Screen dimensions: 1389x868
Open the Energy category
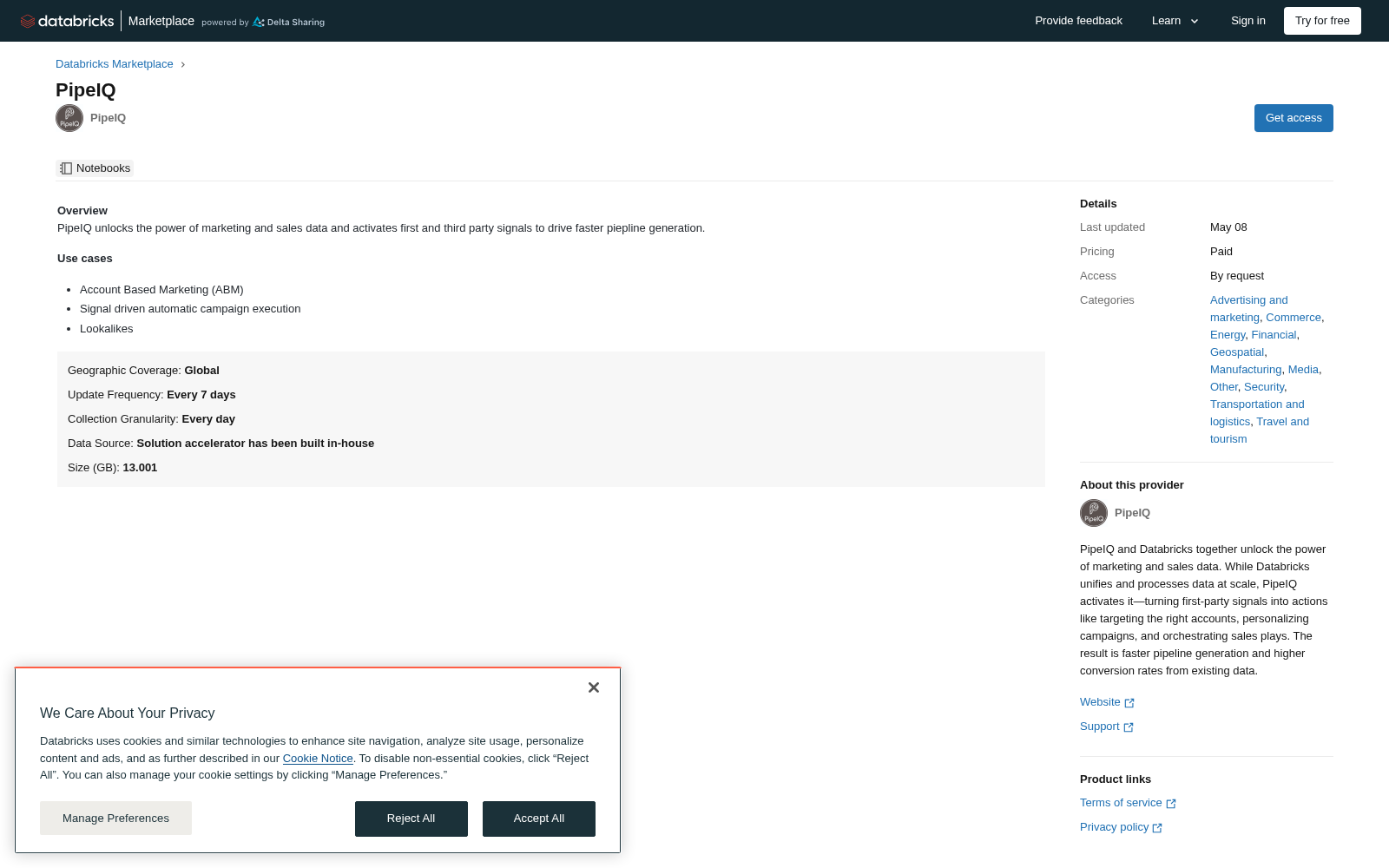tap(1228, 335)
